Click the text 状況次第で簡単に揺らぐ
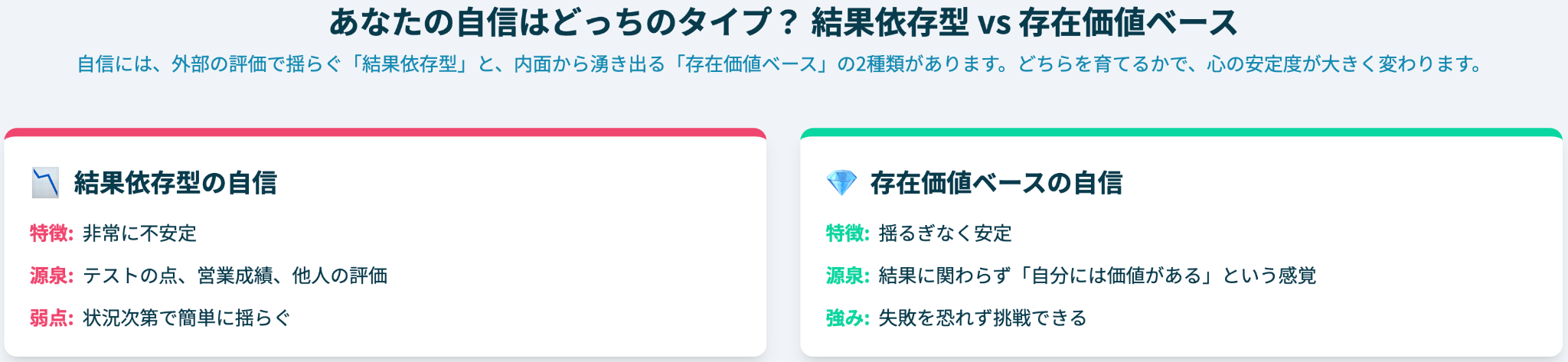 tap(187, 318)
